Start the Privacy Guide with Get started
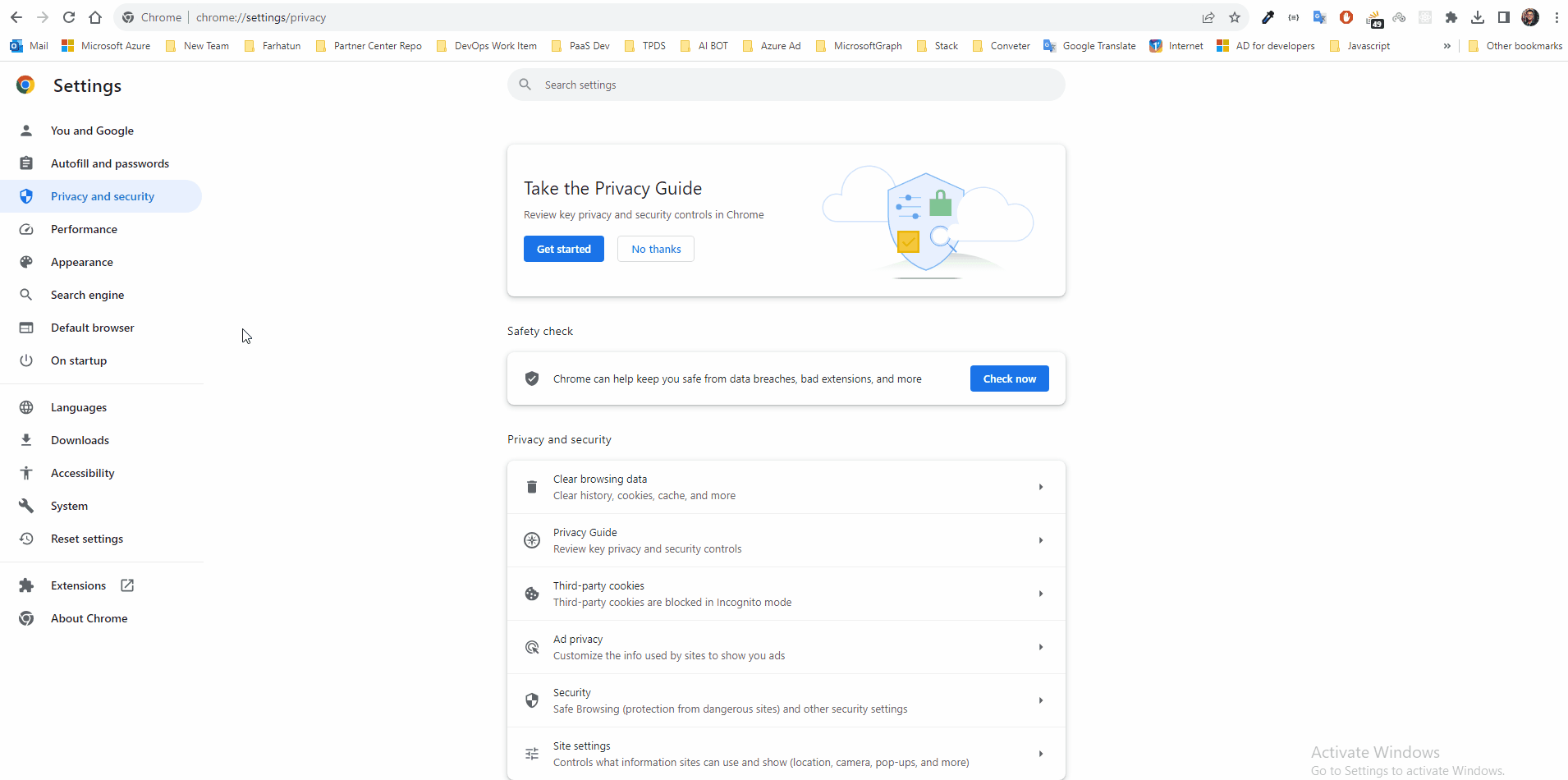The image size is (1568, 780). 564,249
